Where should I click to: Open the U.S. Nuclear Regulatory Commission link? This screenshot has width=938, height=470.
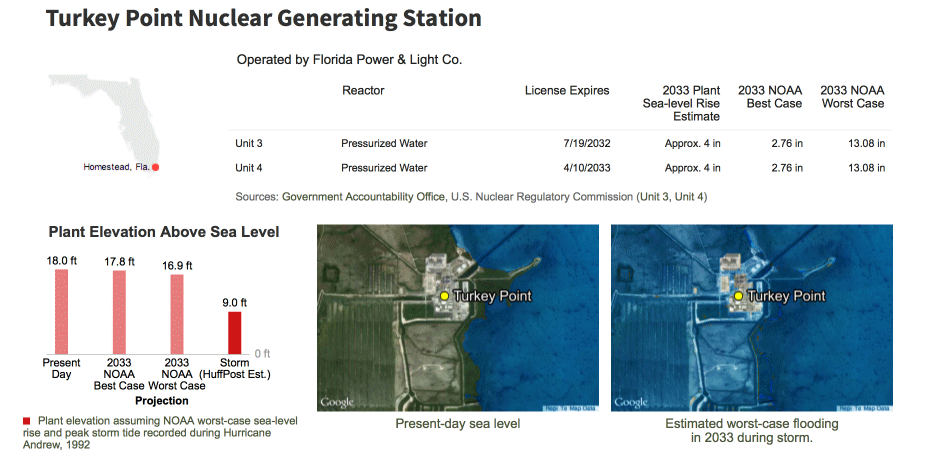(542, 197)
